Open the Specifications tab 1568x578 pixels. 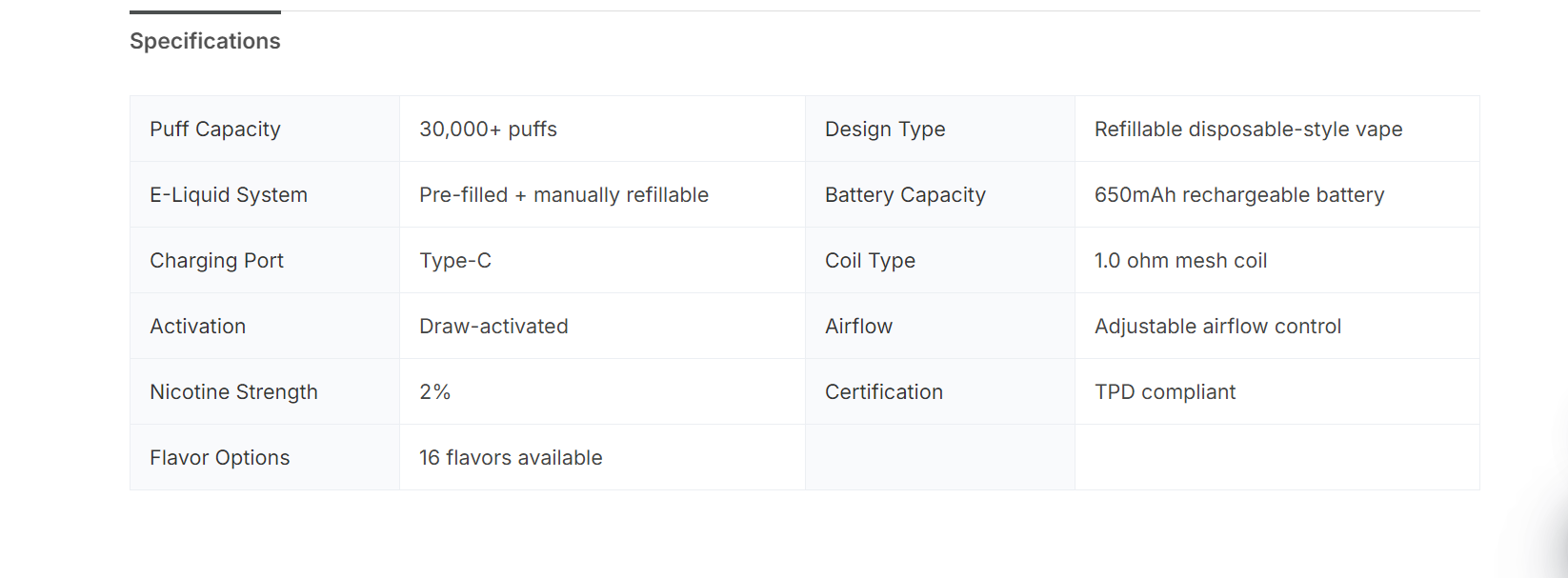[x=205, y=41]
